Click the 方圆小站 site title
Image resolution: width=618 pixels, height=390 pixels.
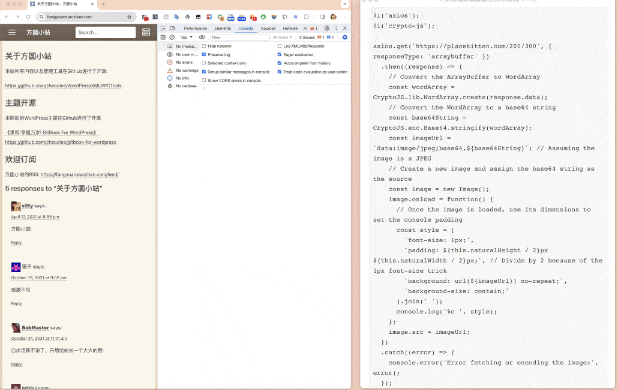(38, 32)
